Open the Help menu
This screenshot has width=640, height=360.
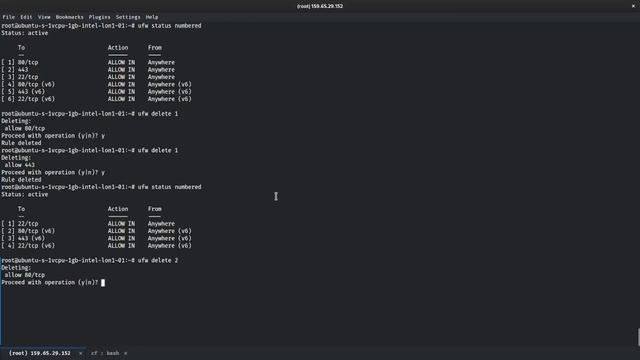(152, 17)
